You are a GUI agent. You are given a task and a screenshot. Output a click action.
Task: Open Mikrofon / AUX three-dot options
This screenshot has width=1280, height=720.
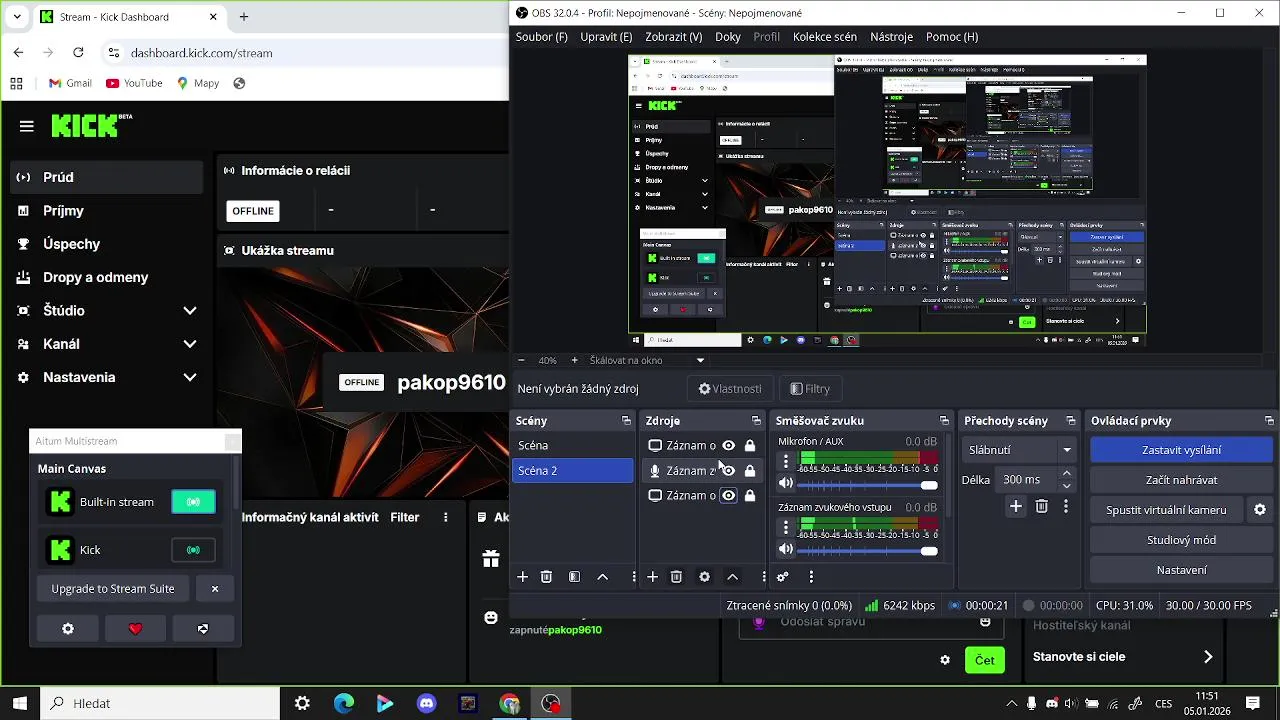[786, 461]
